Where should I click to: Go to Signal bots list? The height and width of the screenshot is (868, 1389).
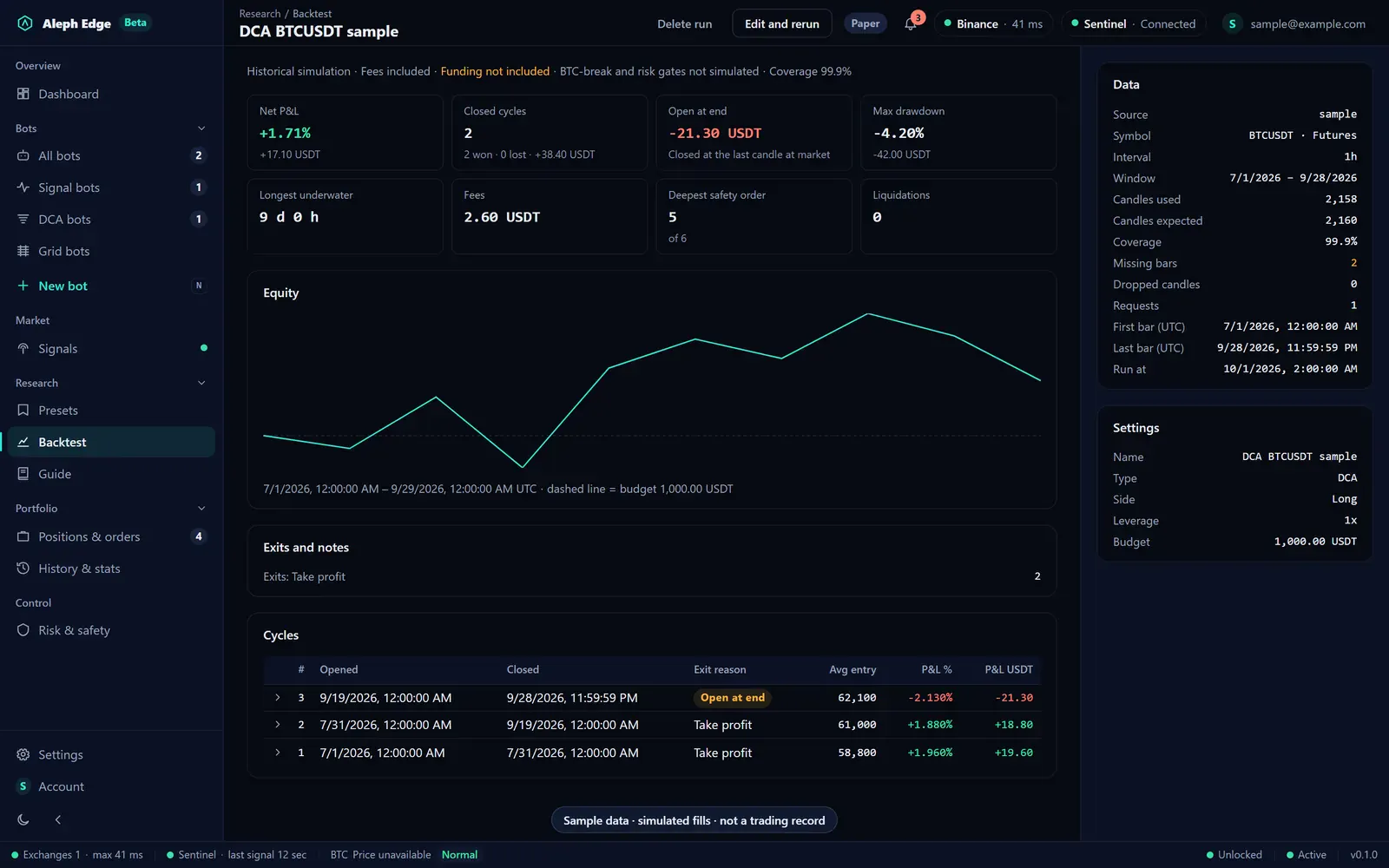[111, 187]
